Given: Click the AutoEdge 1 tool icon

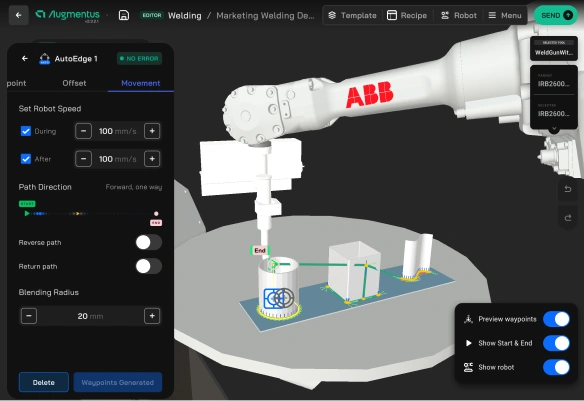Looking at the screenshot, I should tap(45, 58).
